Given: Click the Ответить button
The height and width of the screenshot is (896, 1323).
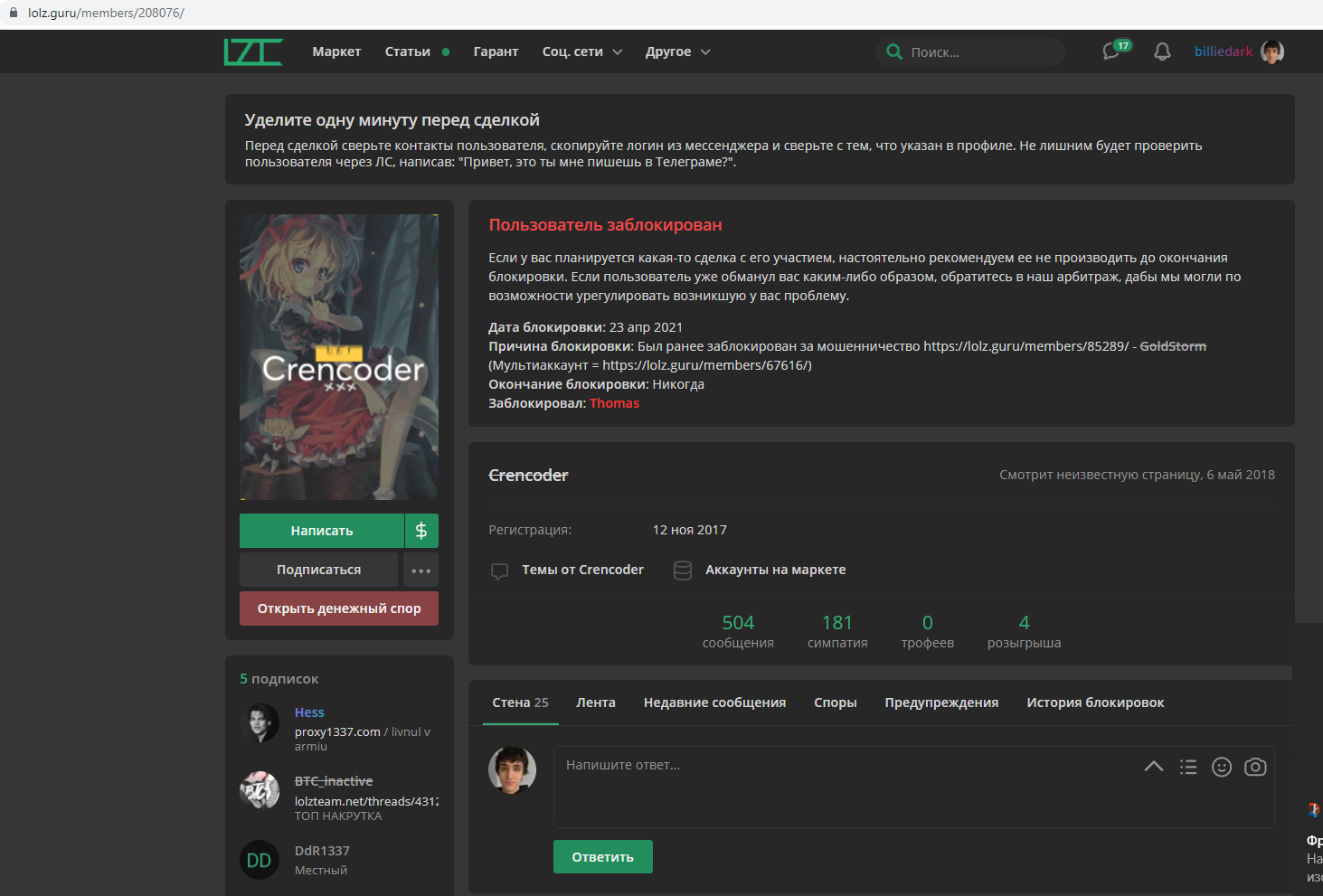Looking at the screenshot, I should (603, 857).
